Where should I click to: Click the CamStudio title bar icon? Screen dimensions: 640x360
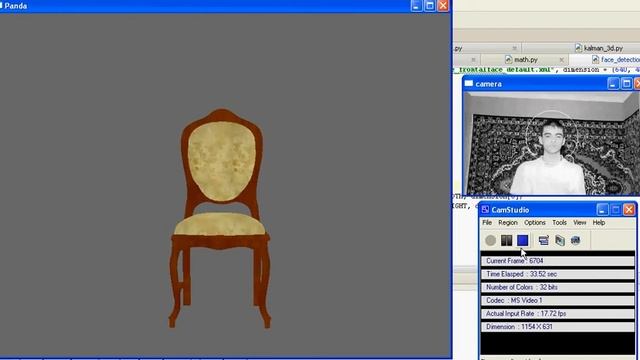click(485, 210)
